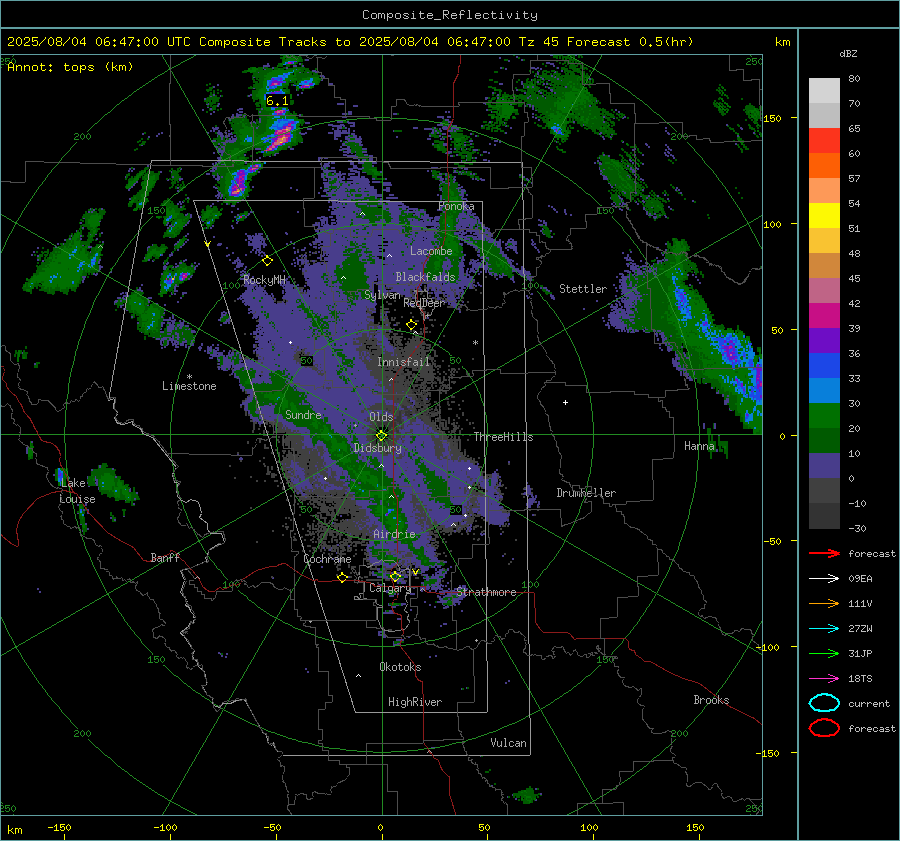The width and height of the screenshot is (900, 841).
Task: Click the Drumheller city label
Action: [x=586, y=493]
